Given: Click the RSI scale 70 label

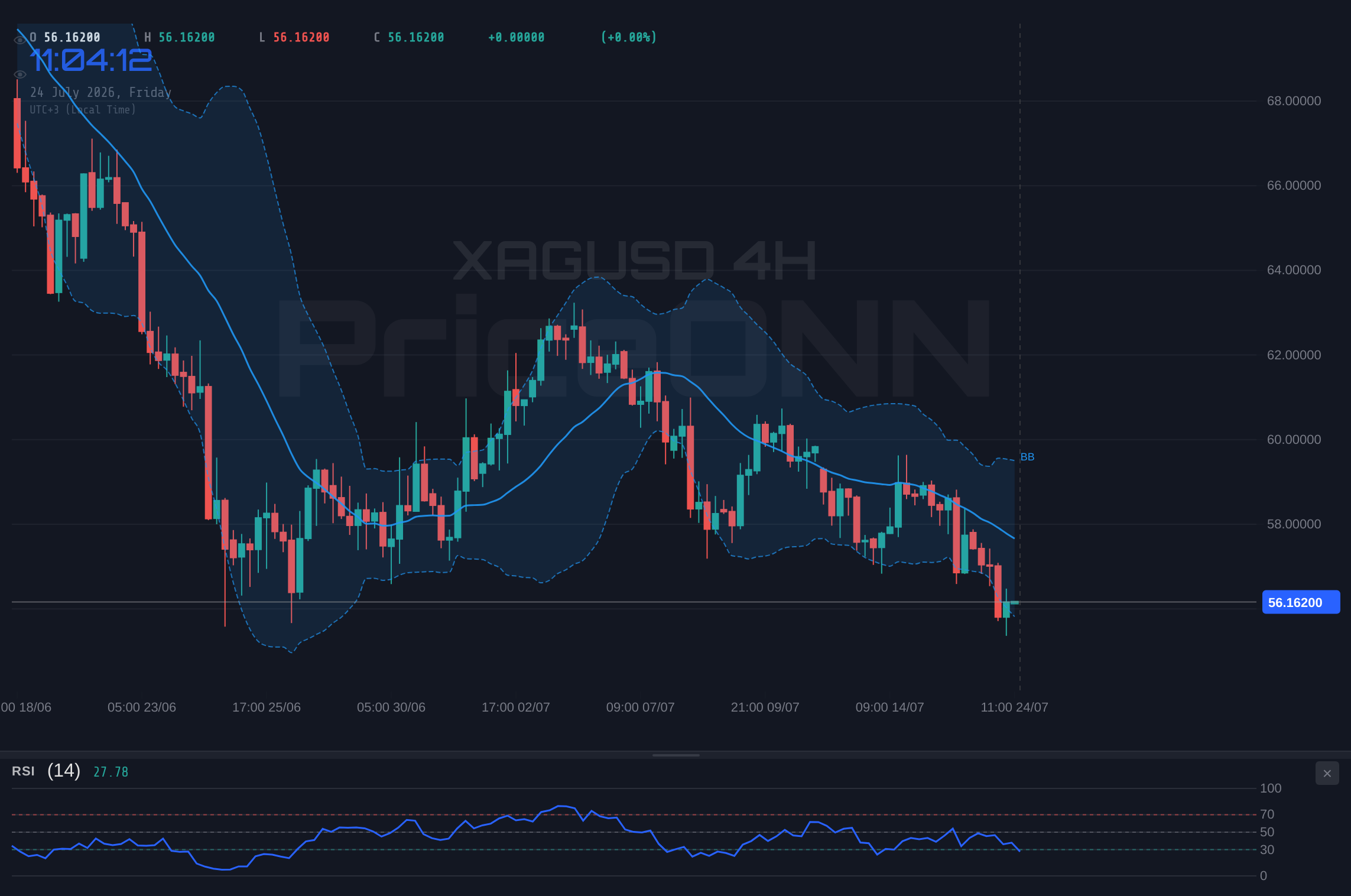Looking at the screenshot, I should pos(1267,814).
